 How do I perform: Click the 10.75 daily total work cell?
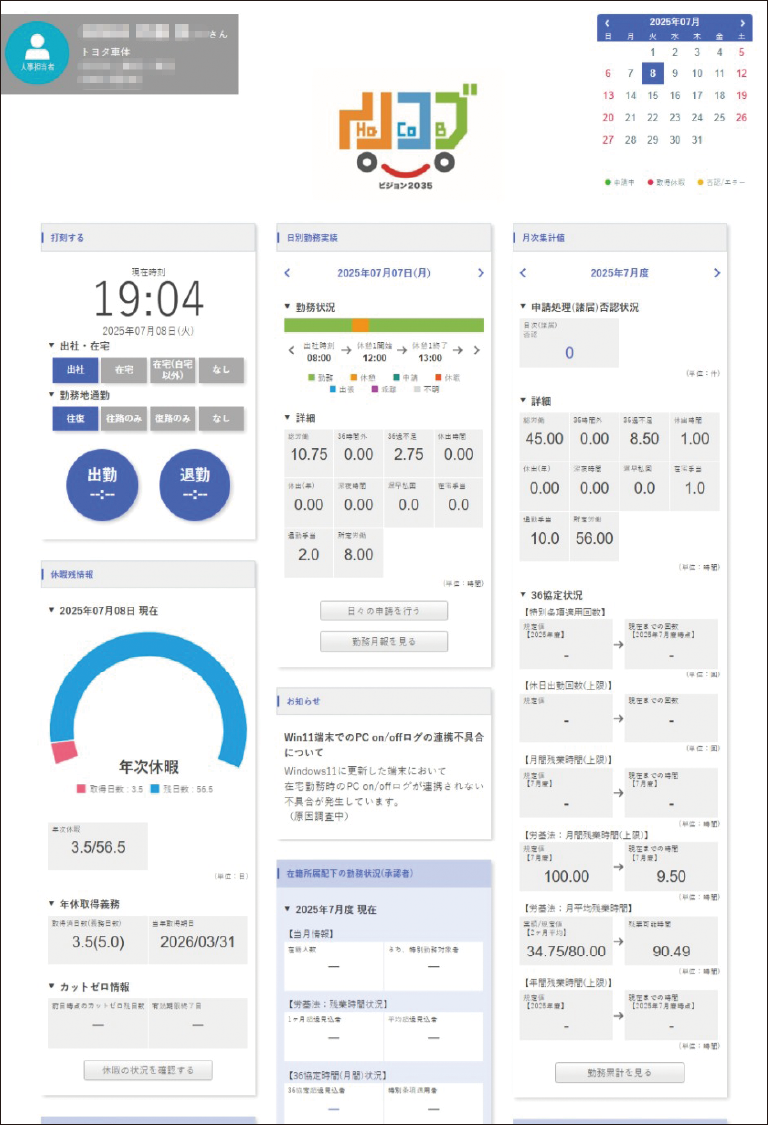pyautogui.click(x=309, y=453)
